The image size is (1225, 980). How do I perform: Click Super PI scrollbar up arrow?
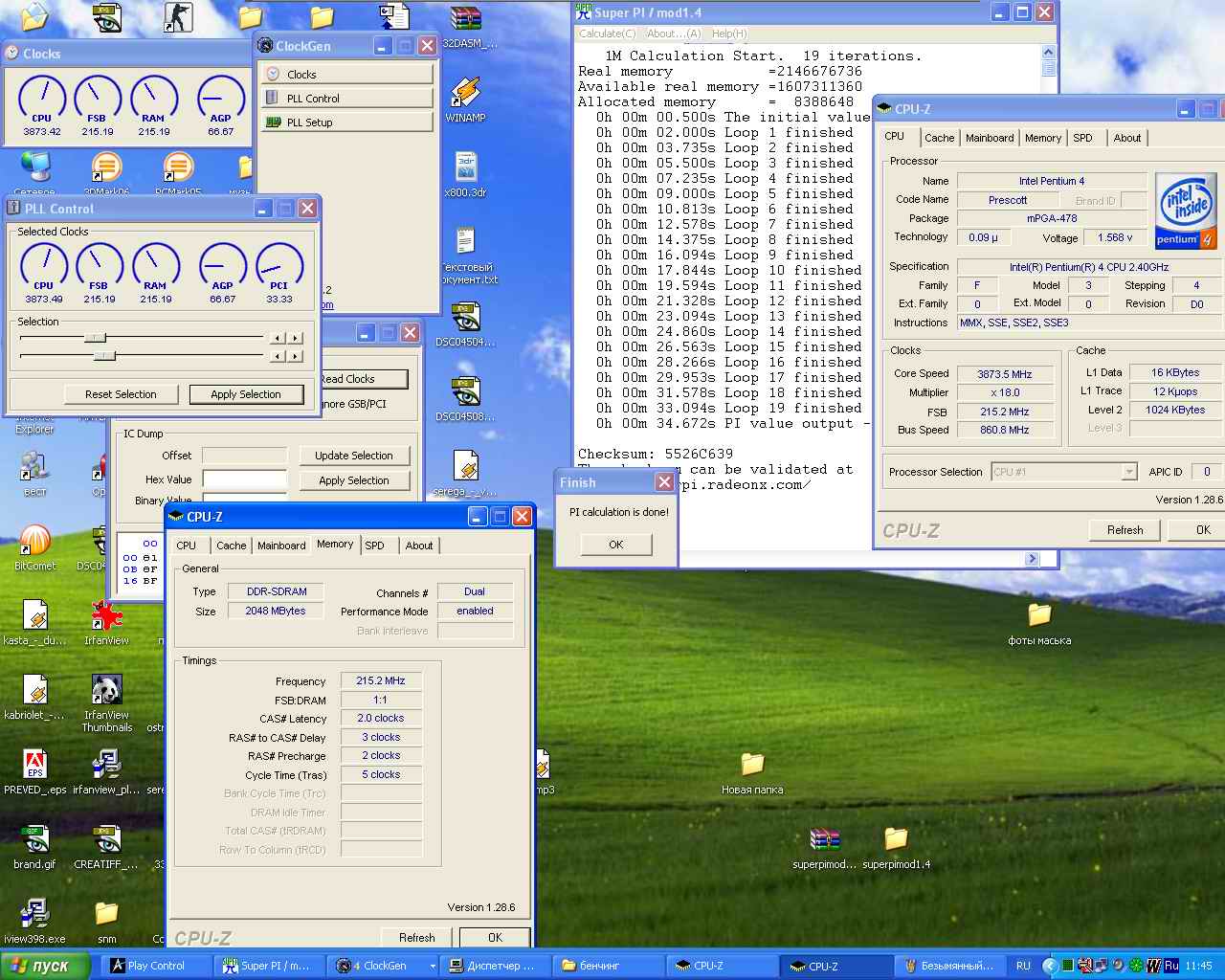(1049, 53)
